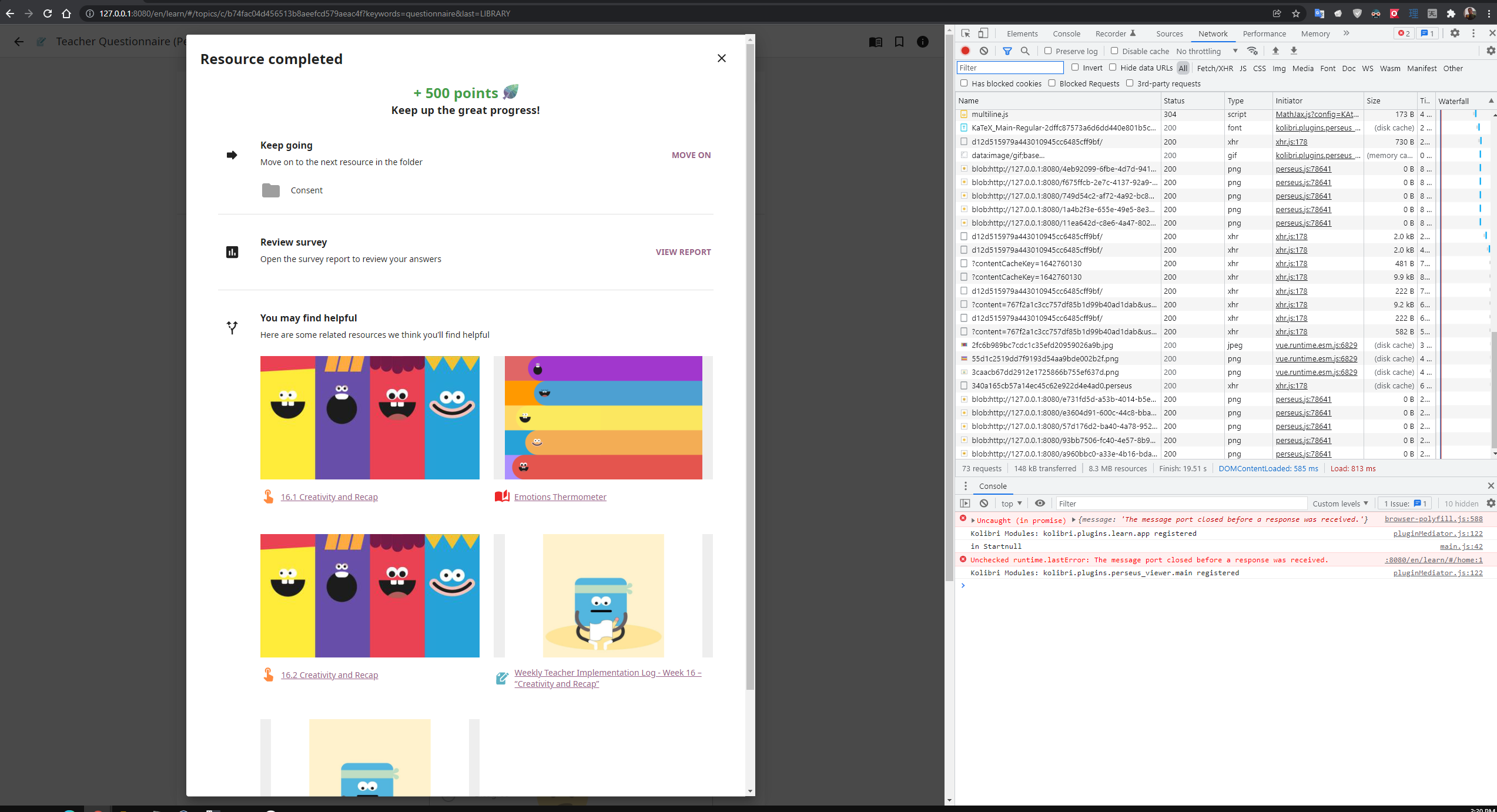This screenshot has width=1497, height=812.
Task: Enable the Preserve log checkbox
Action: [x=1049, y=51]
